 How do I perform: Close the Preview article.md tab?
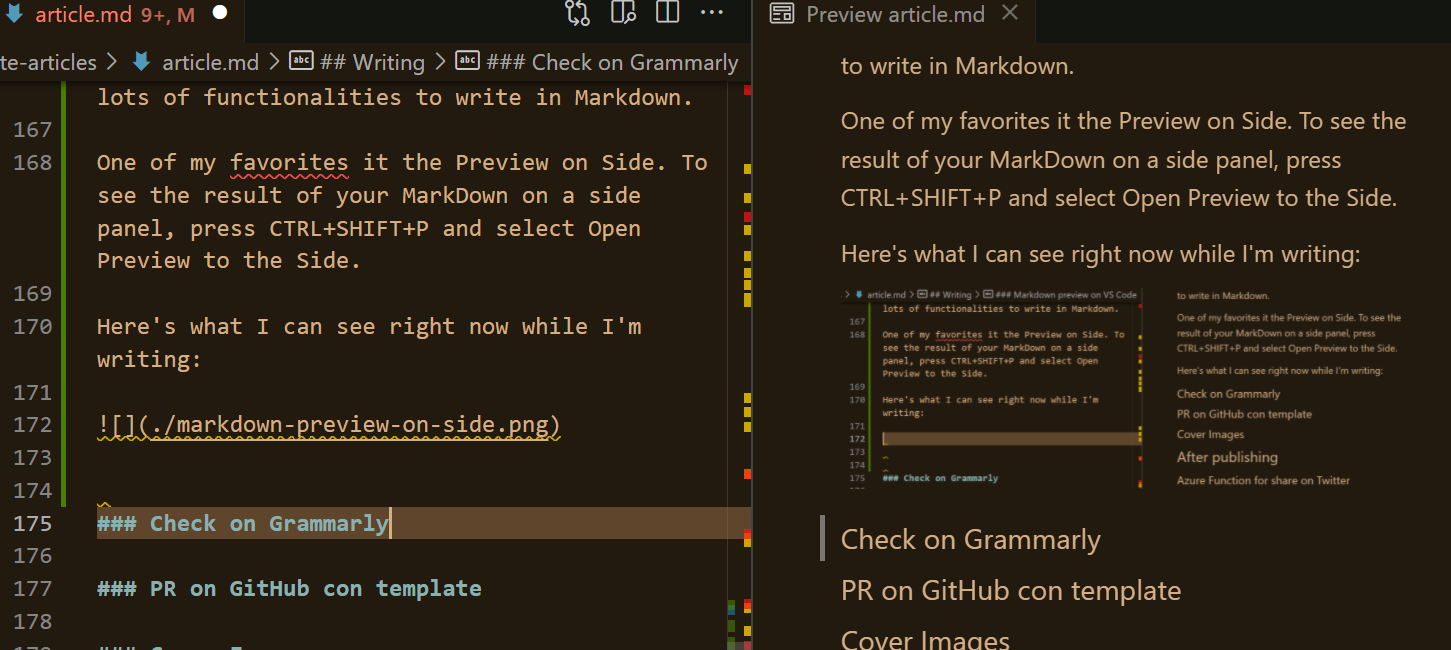[1009, 13]
